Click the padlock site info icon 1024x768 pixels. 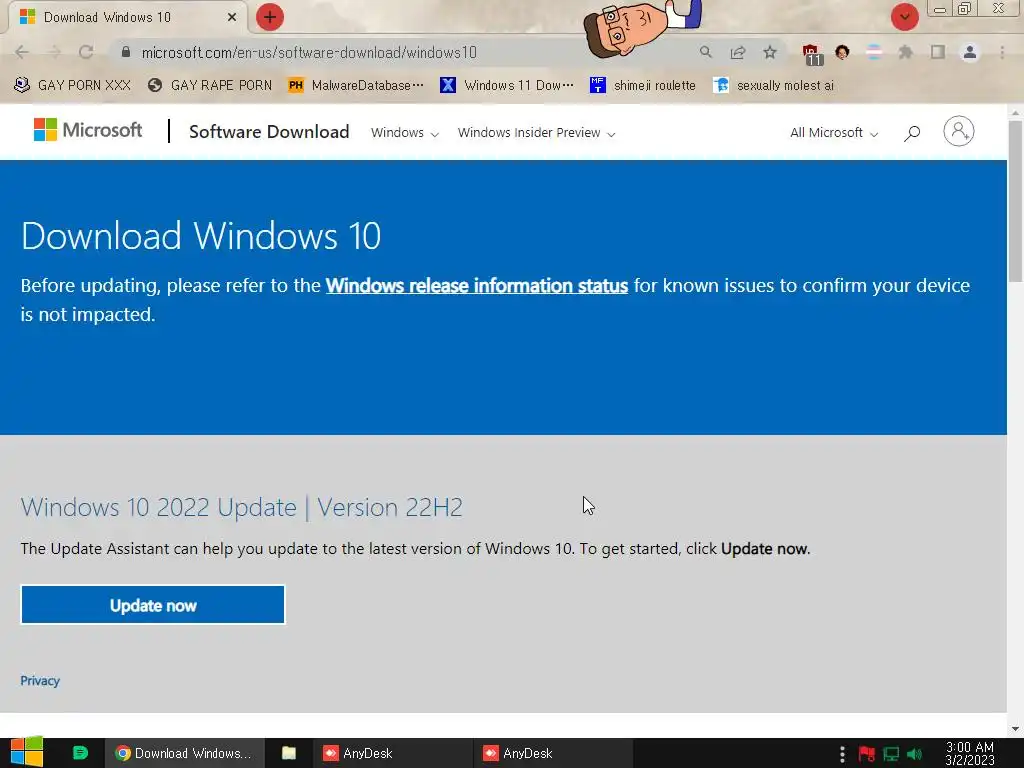(126, 52)
